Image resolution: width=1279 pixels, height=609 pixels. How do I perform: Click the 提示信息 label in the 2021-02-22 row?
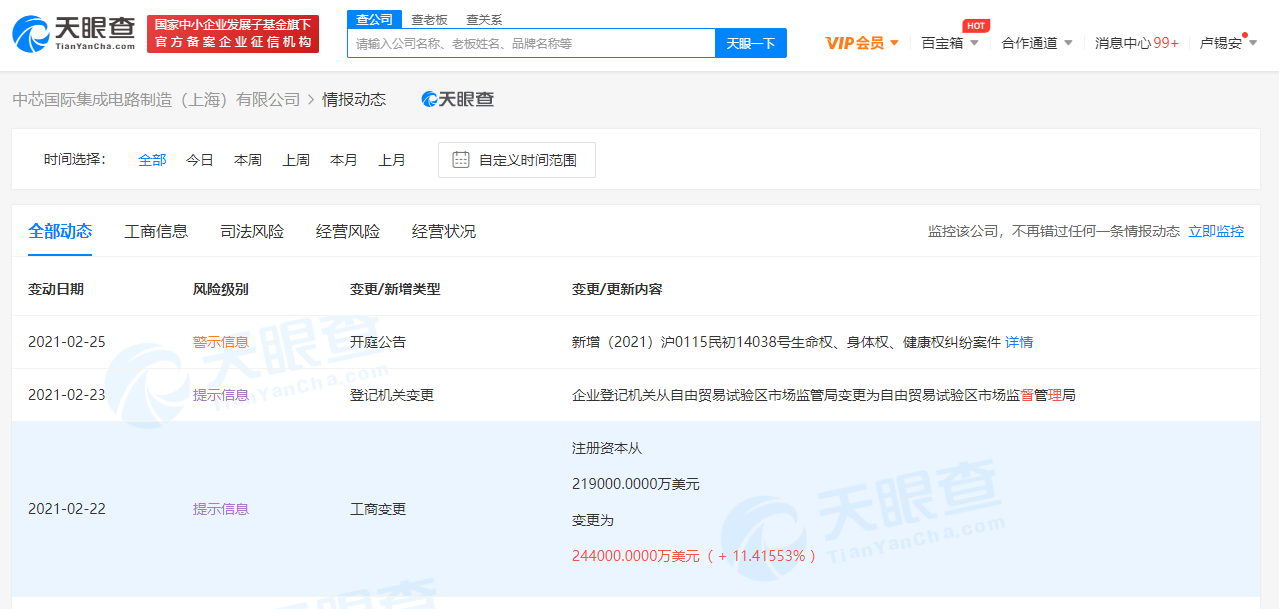pyautogui.click(x=221, y=509)
